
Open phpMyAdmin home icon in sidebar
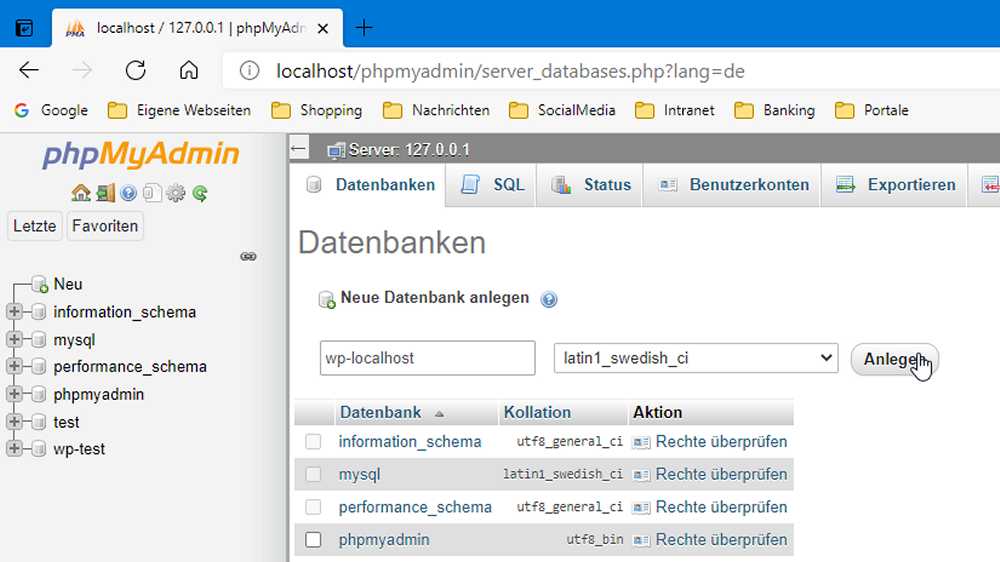point(81,193)
